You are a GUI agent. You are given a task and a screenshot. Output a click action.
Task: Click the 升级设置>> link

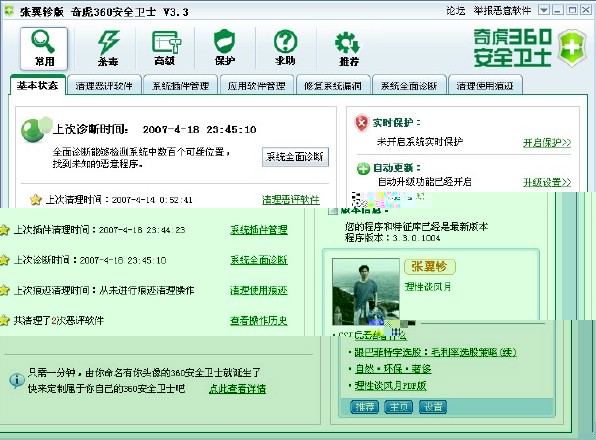547,182
